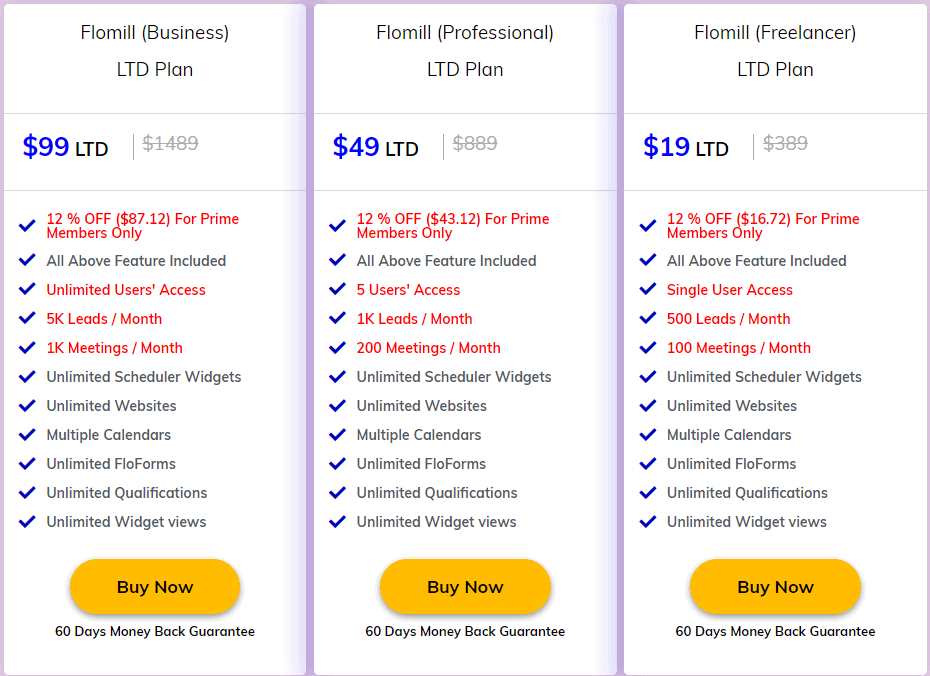Click the checkmark beside Unlimited FloForms in Freelancer plan
Image resolution: width=930 pixels, height=676 pixels.
coord(647,464)
